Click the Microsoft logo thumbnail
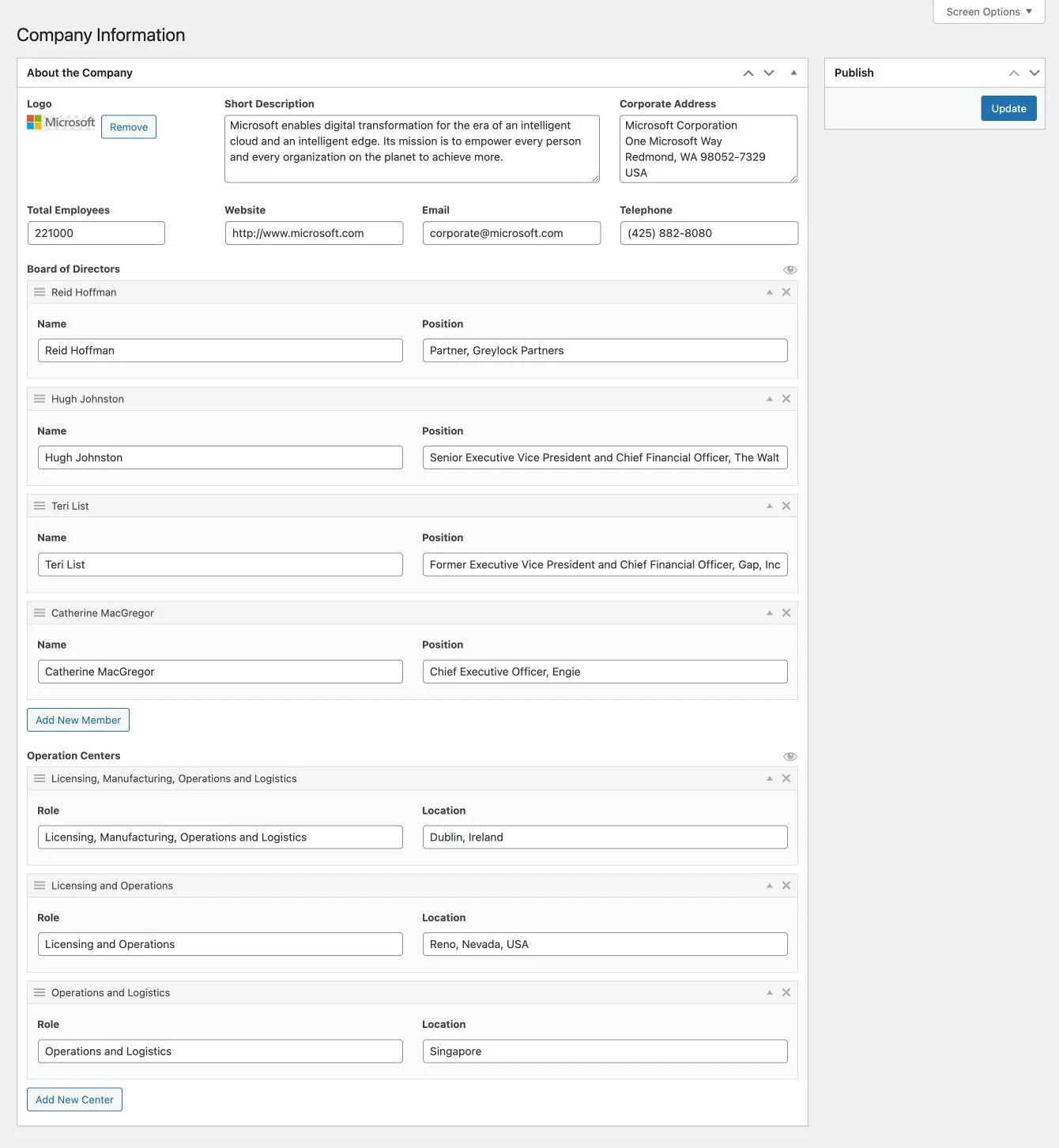The image size is (1059, 1148). [x=61, y=122]
